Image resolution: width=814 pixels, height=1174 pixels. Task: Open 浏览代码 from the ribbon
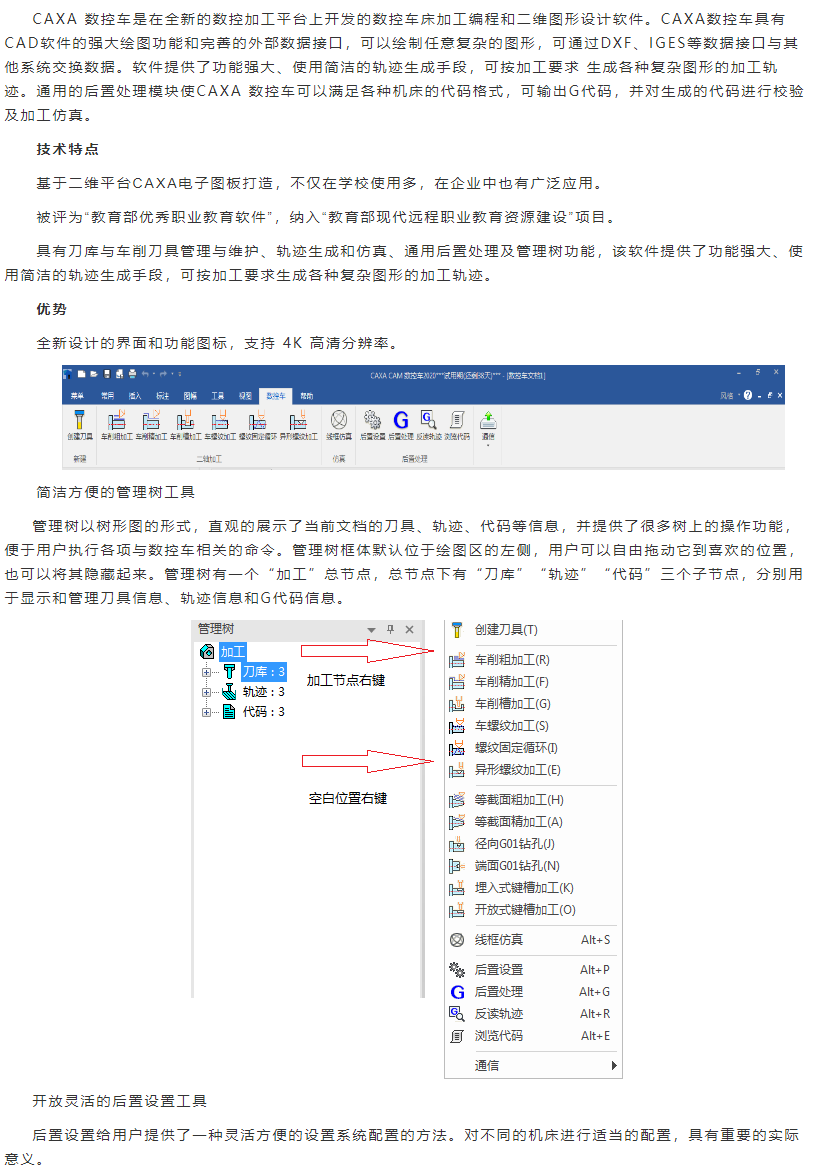457,424
